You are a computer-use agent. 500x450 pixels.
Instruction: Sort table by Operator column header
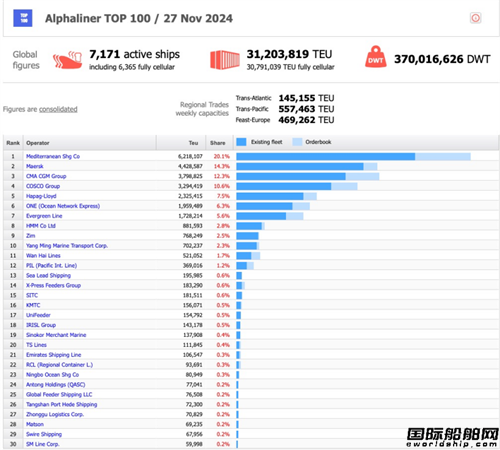38,143
